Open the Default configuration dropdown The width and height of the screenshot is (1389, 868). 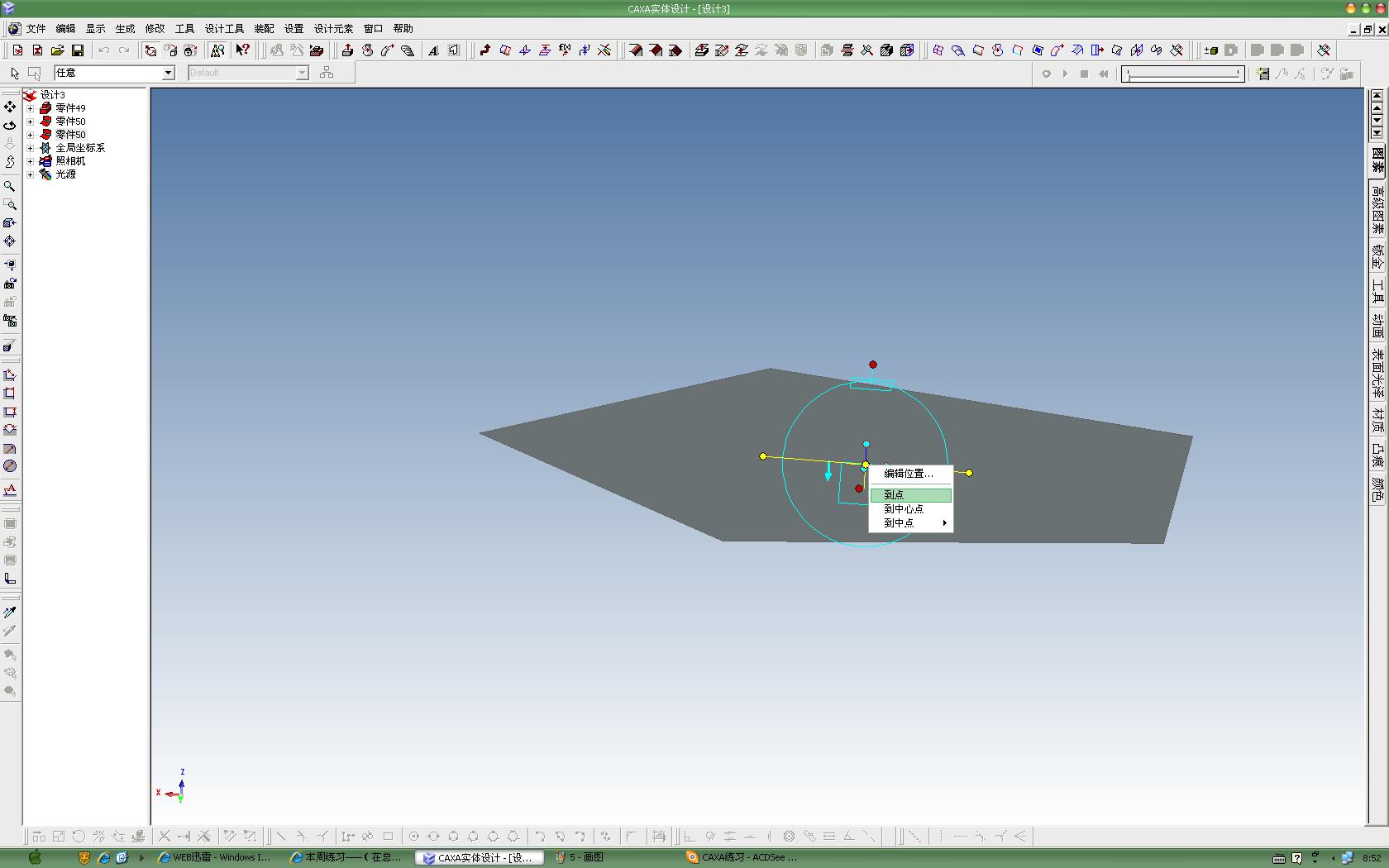coord(302,73)
